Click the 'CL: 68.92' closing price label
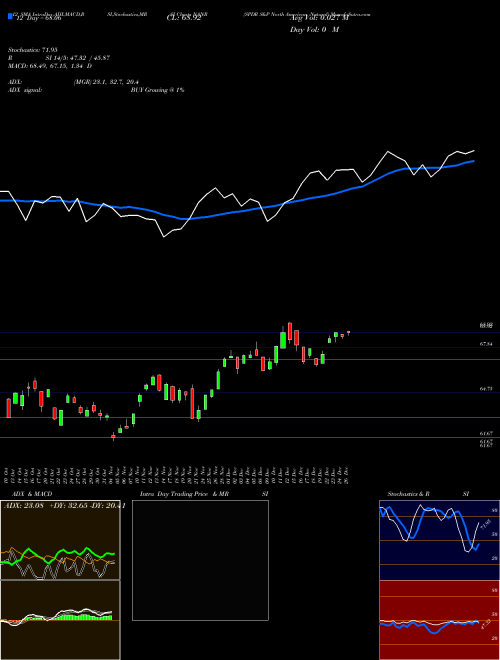The width and height of the screenshot is (500, 660). point(184,19)
